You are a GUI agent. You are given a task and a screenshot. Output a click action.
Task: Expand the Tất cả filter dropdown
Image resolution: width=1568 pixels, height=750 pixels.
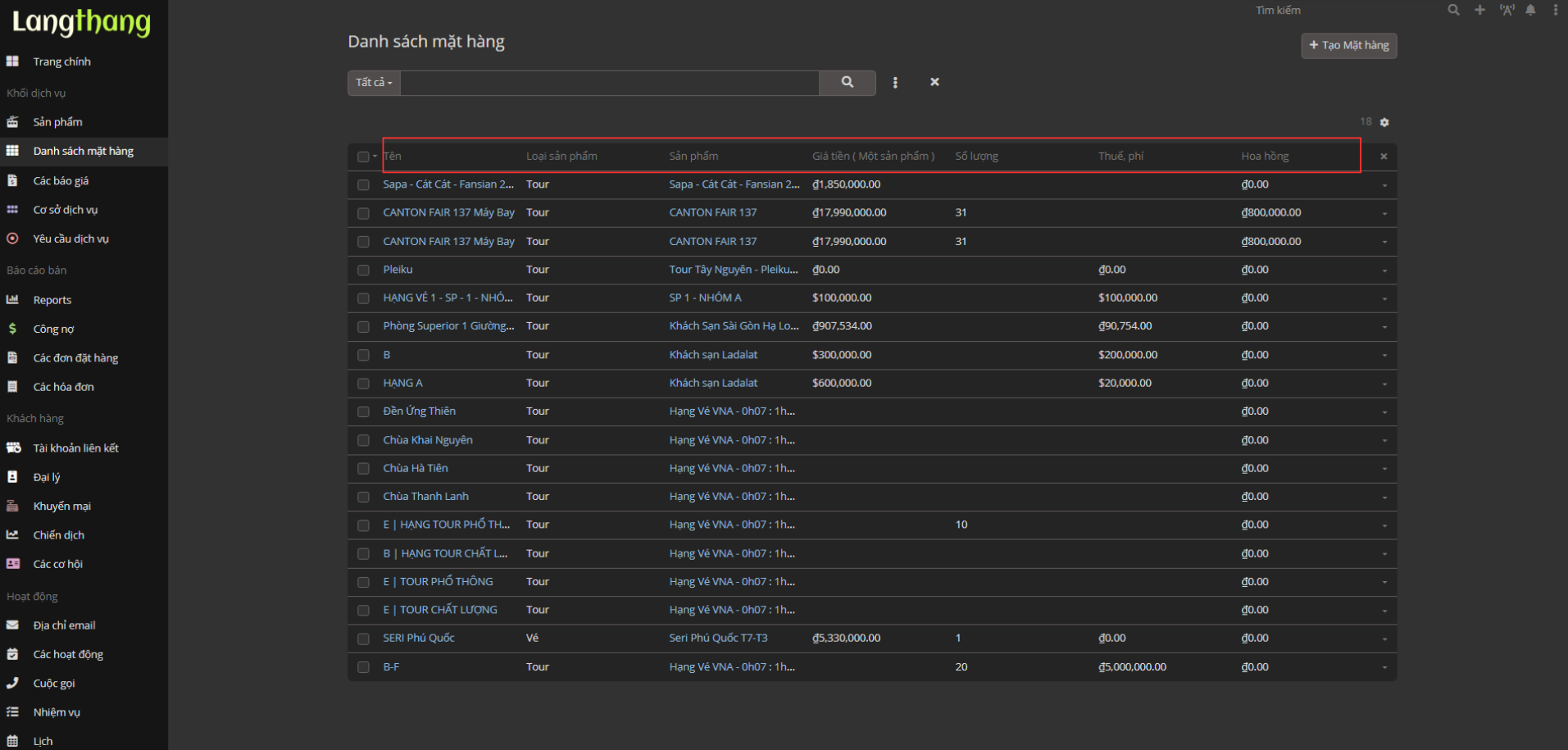[x=374, y=83]
